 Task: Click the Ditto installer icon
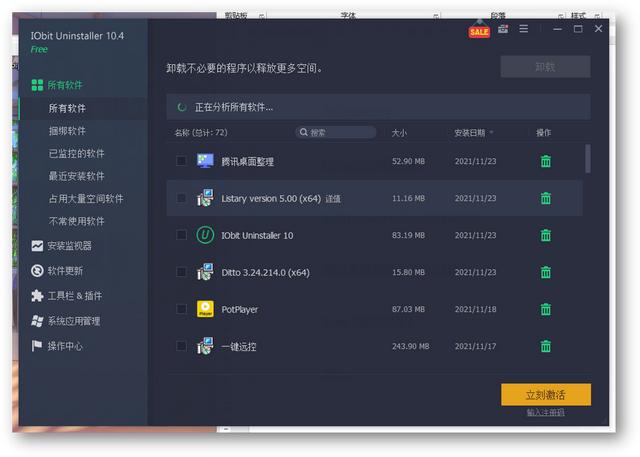click(205, 272)
